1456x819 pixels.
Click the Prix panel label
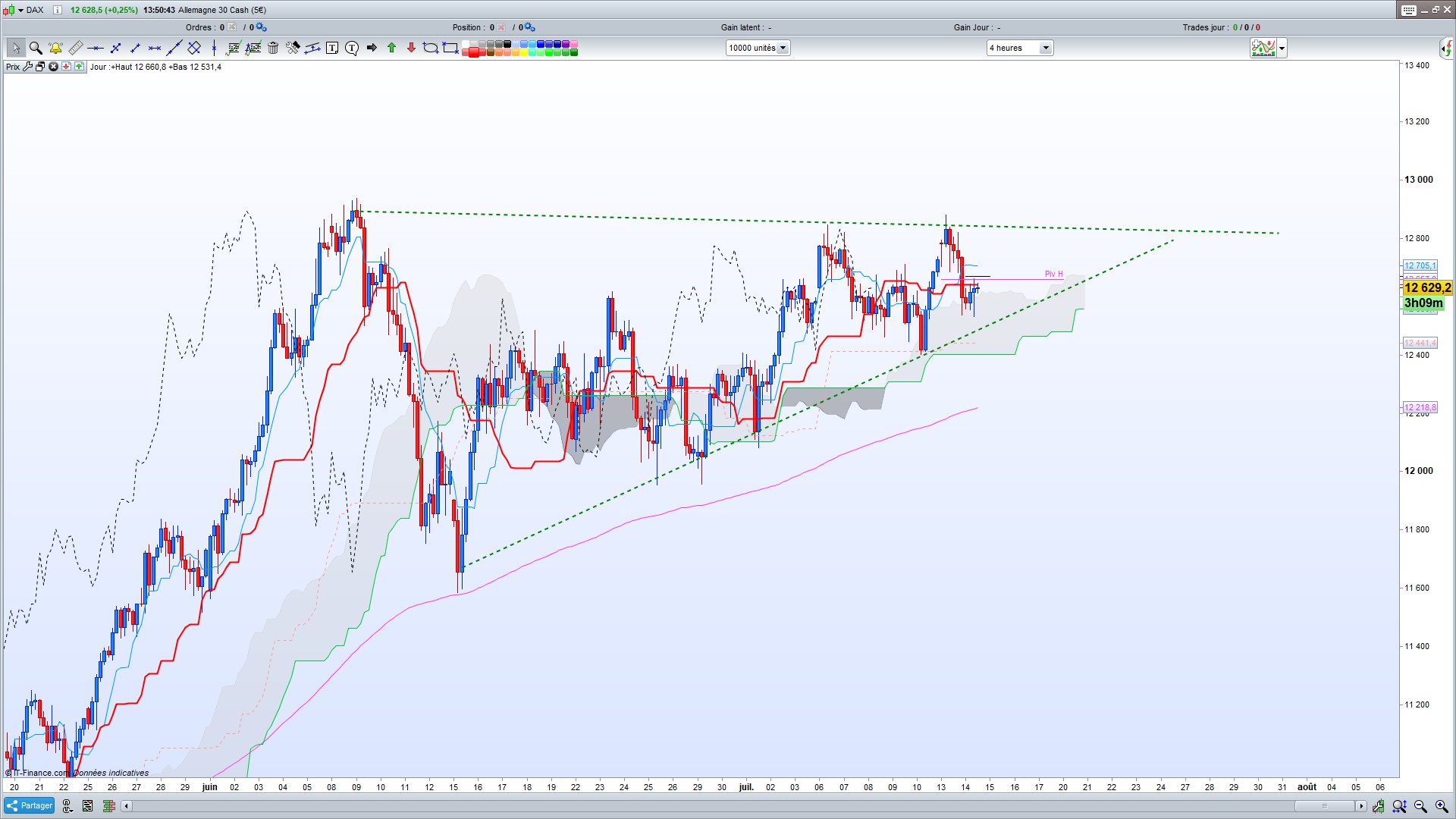pos(13,67)
